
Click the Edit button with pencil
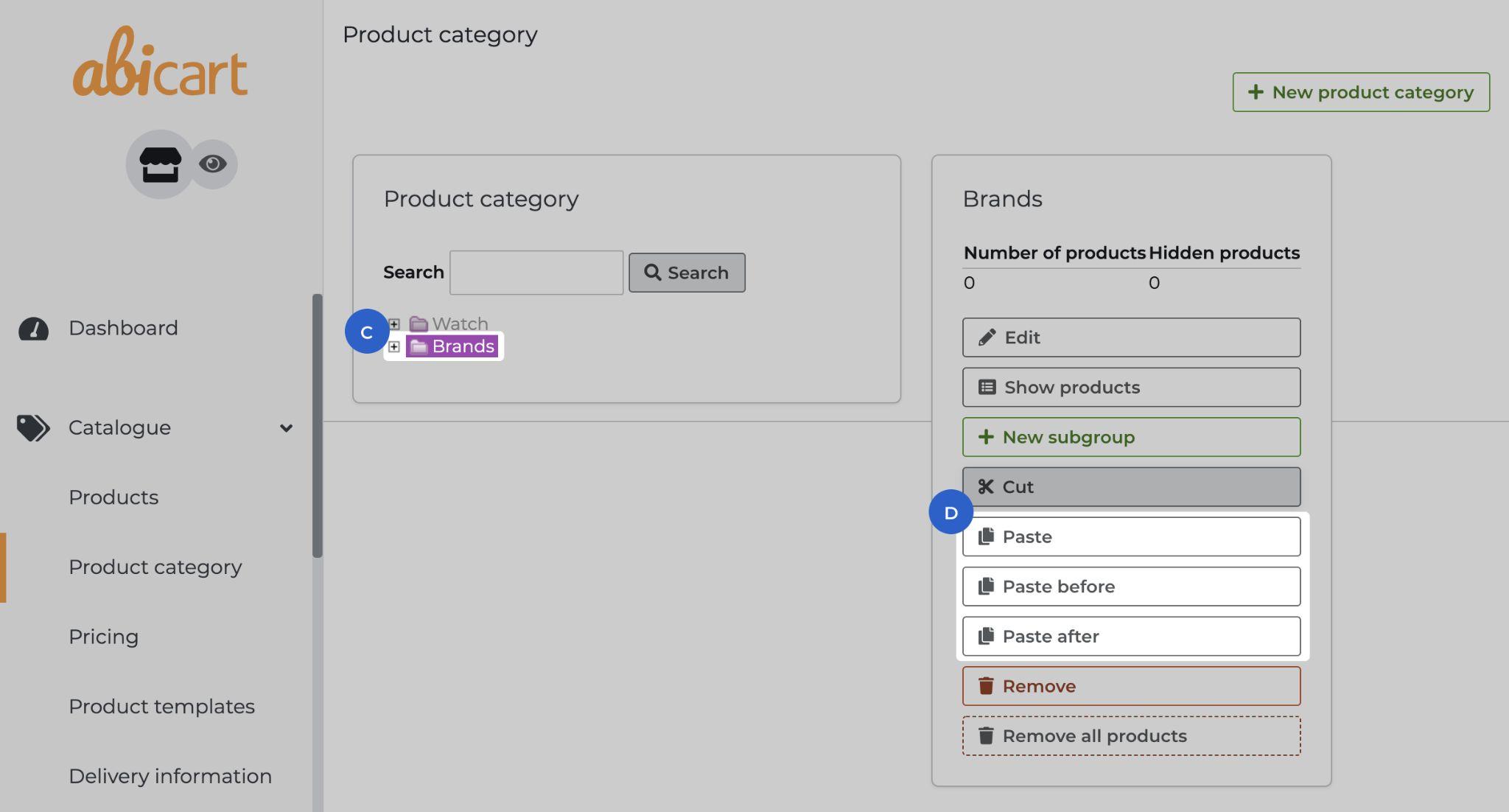point(1130,337)
